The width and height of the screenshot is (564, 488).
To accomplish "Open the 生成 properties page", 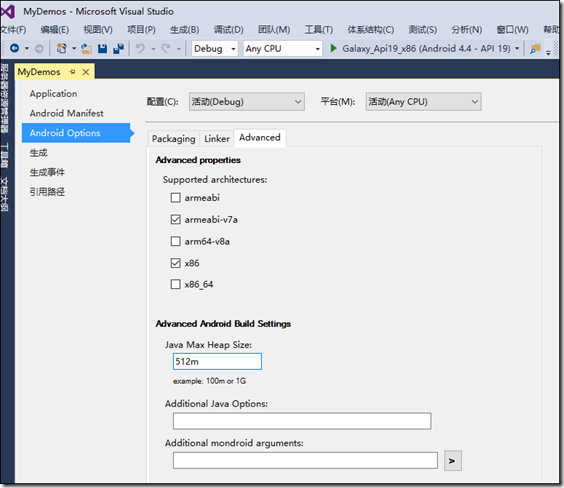I will [38, 153].
